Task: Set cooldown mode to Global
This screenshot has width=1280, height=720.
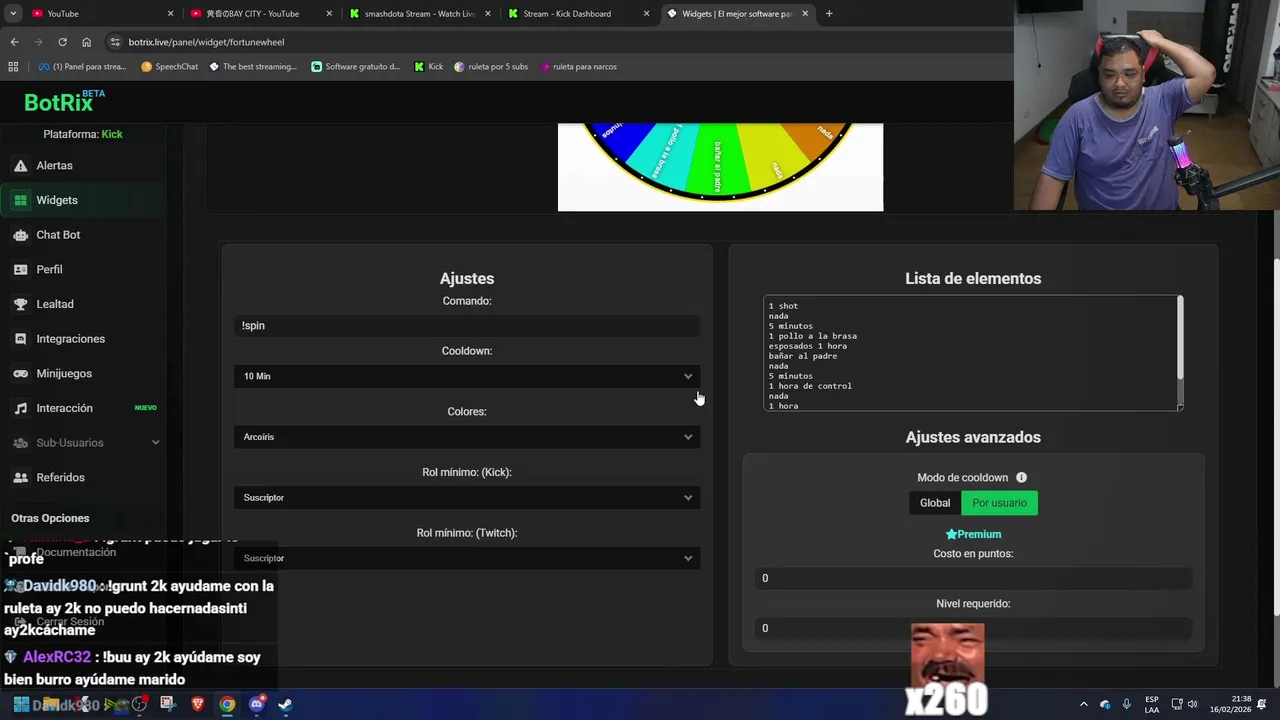Action: [x=935, y=503]
